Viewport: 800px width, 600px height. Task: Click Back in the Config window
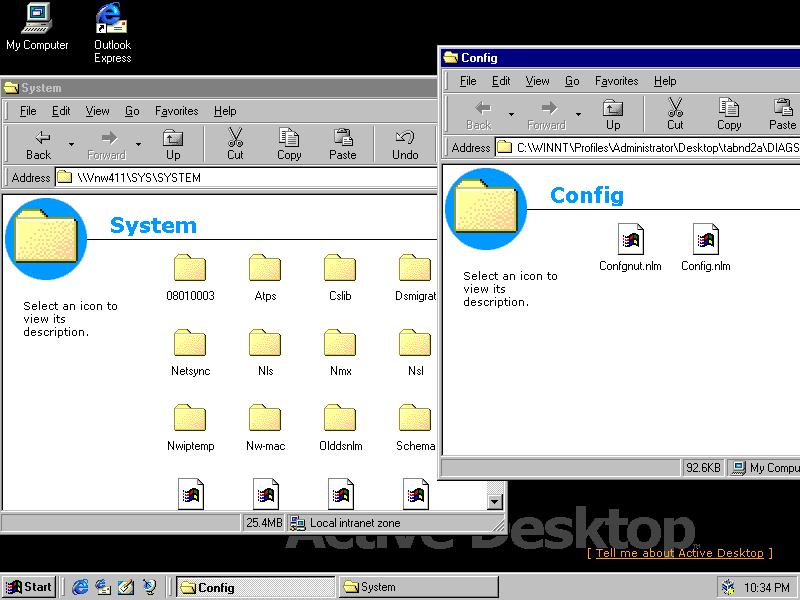point(479,115)
